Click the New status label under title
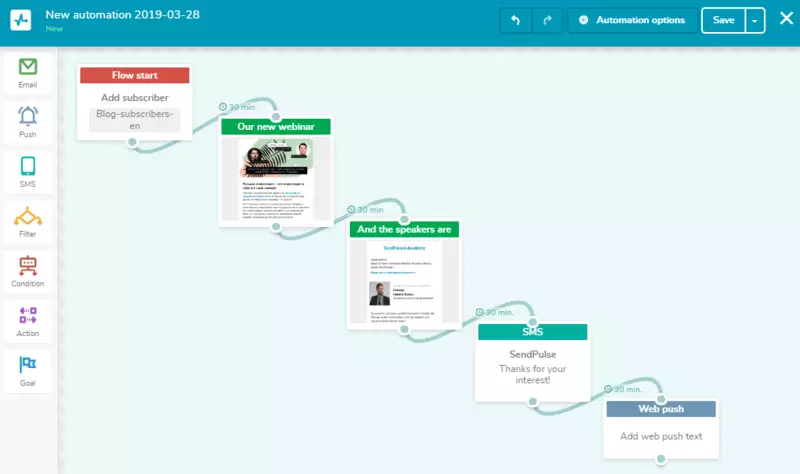Viewport: 800px width, 474px height. (54, 29)
